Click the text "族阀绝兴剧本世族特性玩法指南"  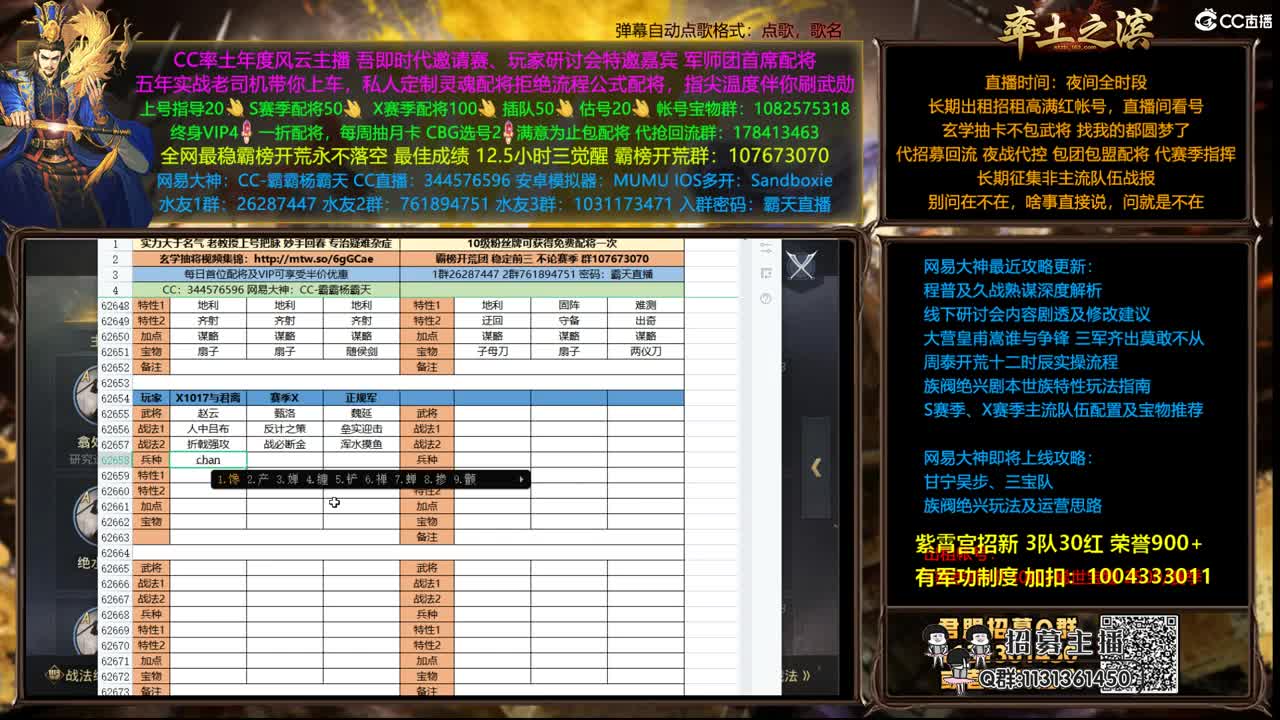[x=1037, y=386]
